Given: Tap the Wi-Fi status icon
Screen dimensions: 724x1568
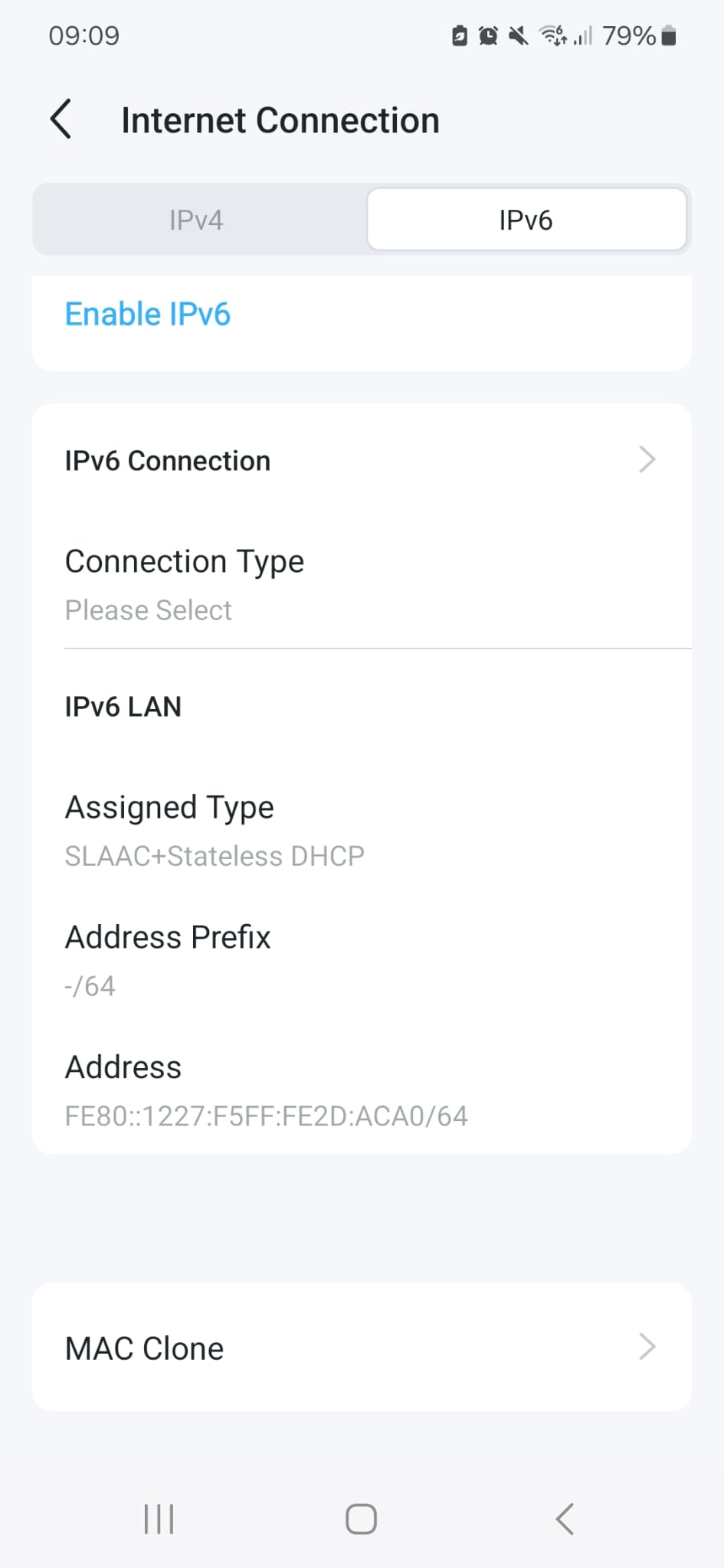Looking at the screenshot, I should [552, 35].
